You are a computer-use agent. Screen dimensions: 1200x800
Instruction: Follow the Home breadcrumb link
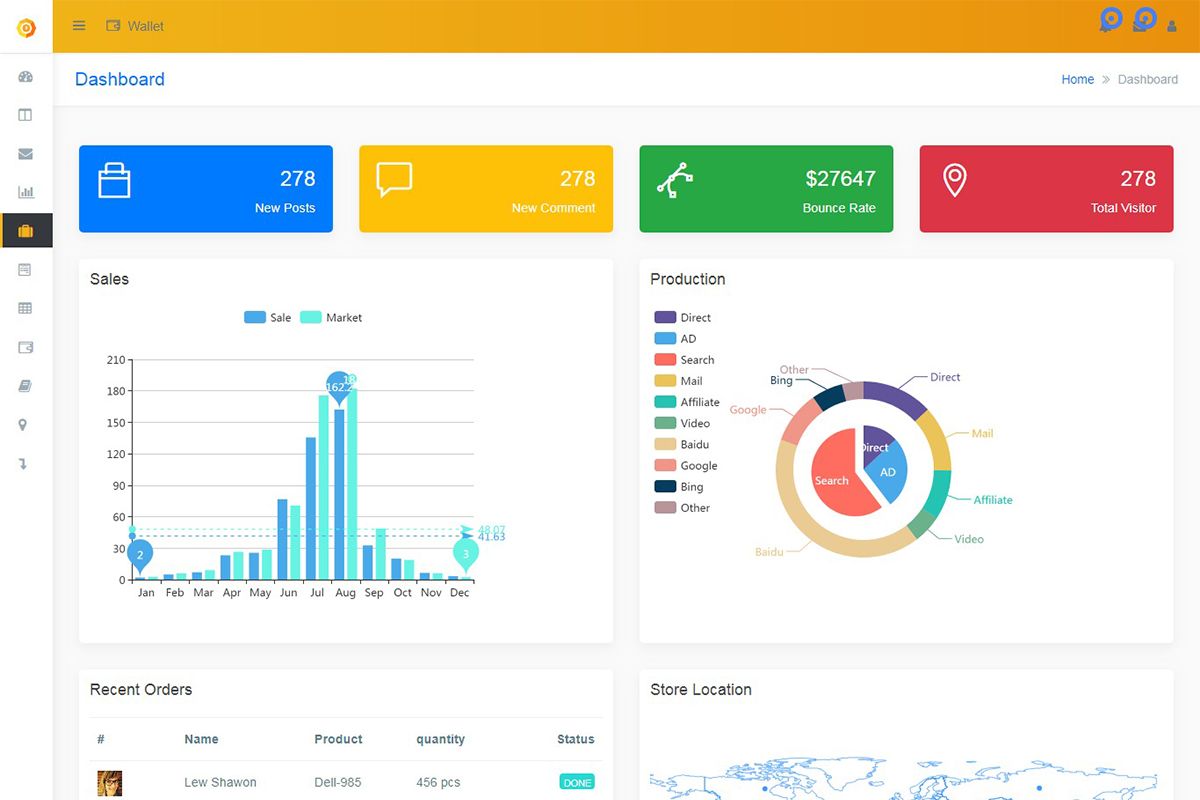(1078, 79)
